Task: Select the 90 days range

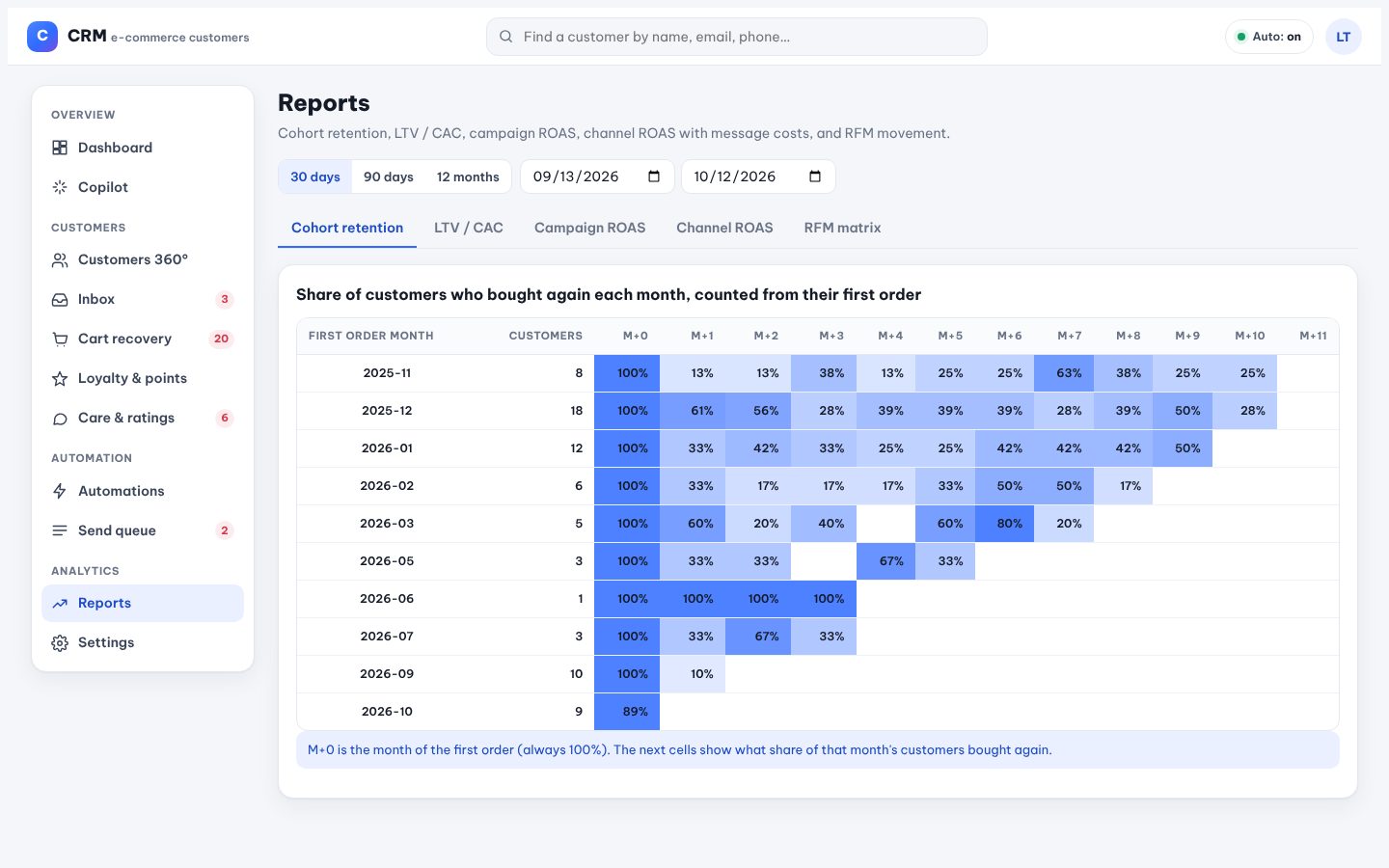Action: [389, 176]
